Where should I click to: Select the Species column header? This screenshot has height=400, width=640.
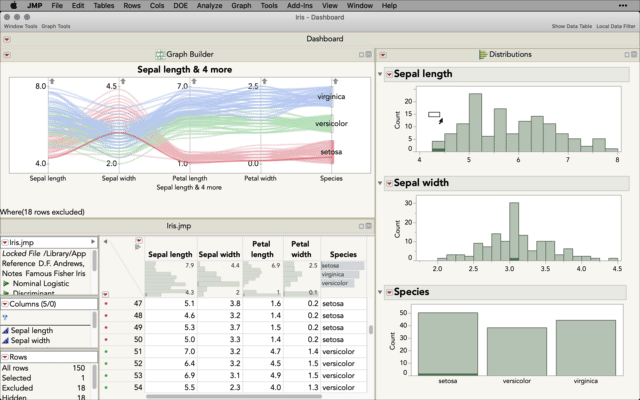coord(343,254)
